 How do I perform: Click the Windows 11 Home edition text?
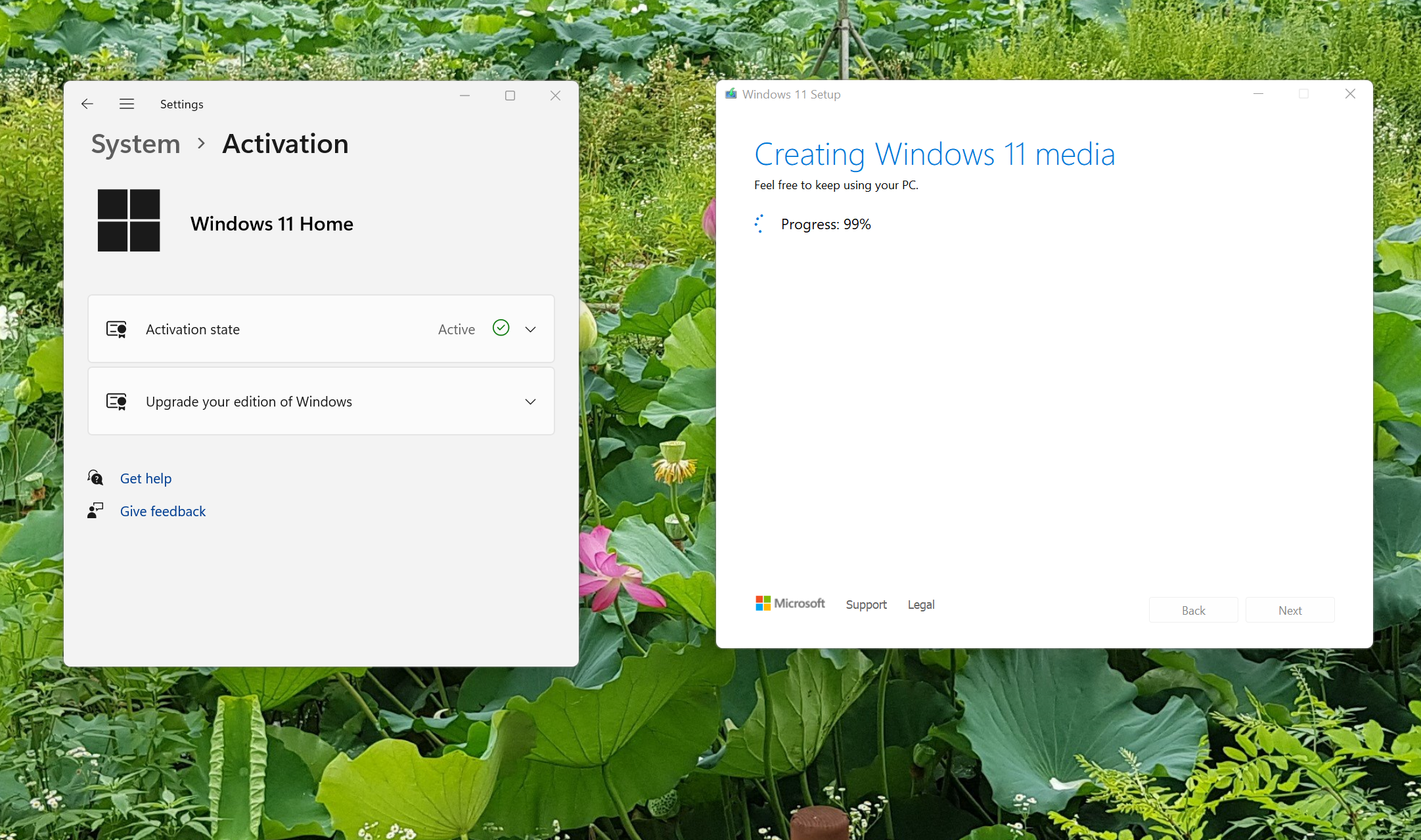click(x=272, y=223)
